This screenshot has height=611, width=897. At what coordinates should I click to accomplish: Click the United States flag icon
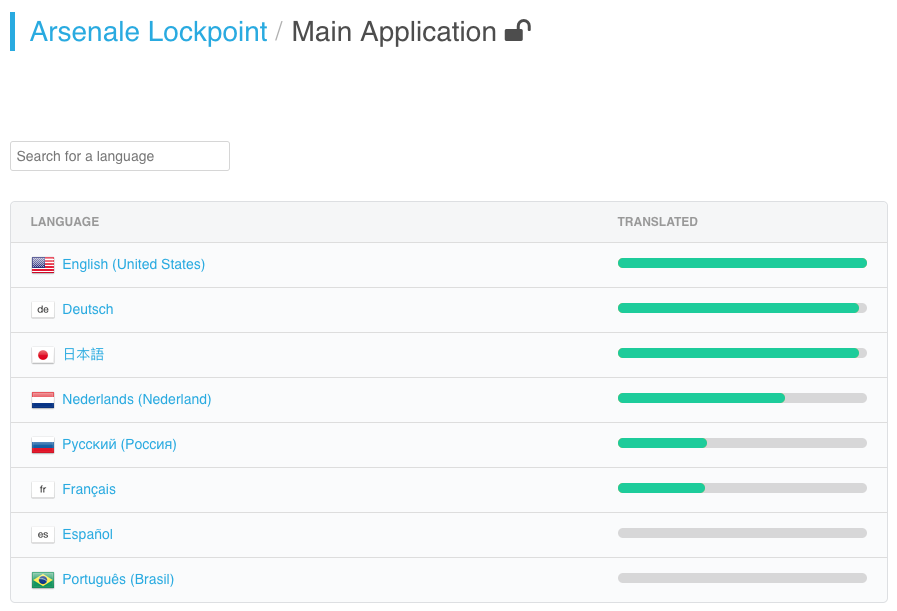click(43, 265)
